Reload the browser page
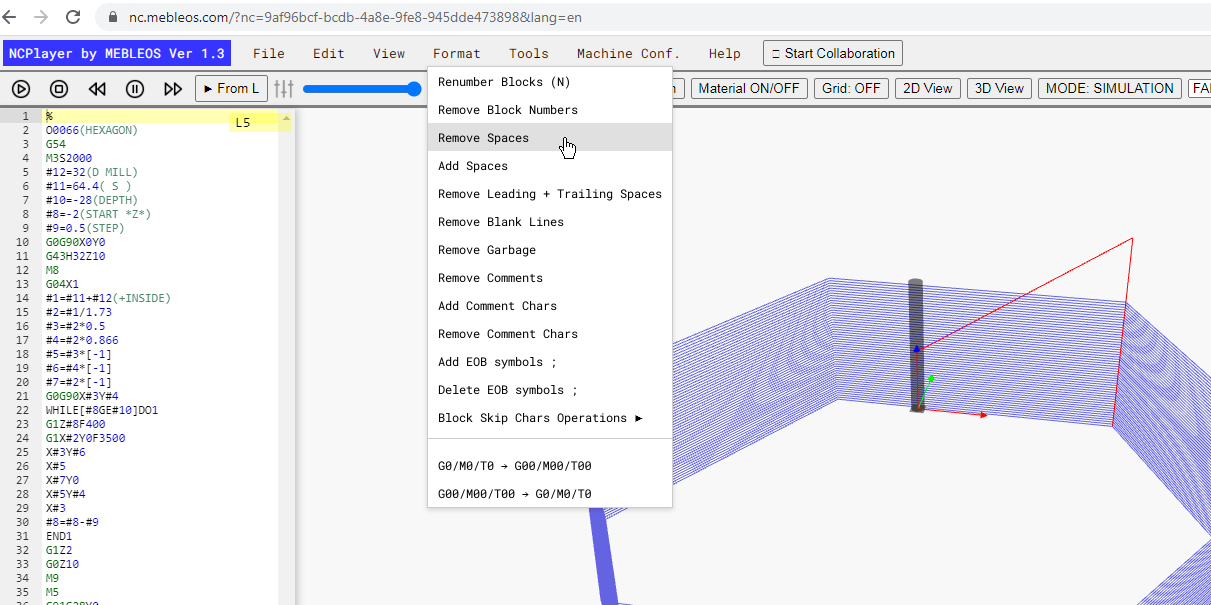Image resolution: width=1211 pixels, height=605 pixels. point(73,17)
